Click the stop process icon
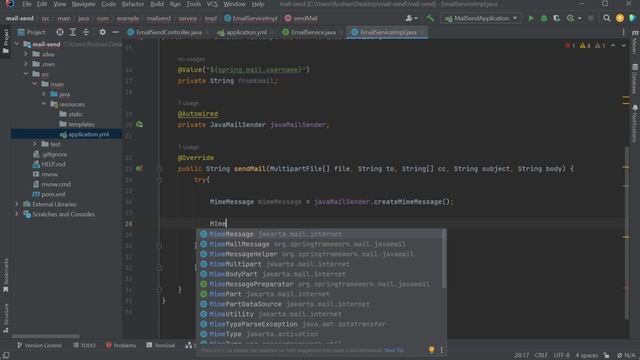This screenshot has width=640, height=360. (x=590, y=18)
